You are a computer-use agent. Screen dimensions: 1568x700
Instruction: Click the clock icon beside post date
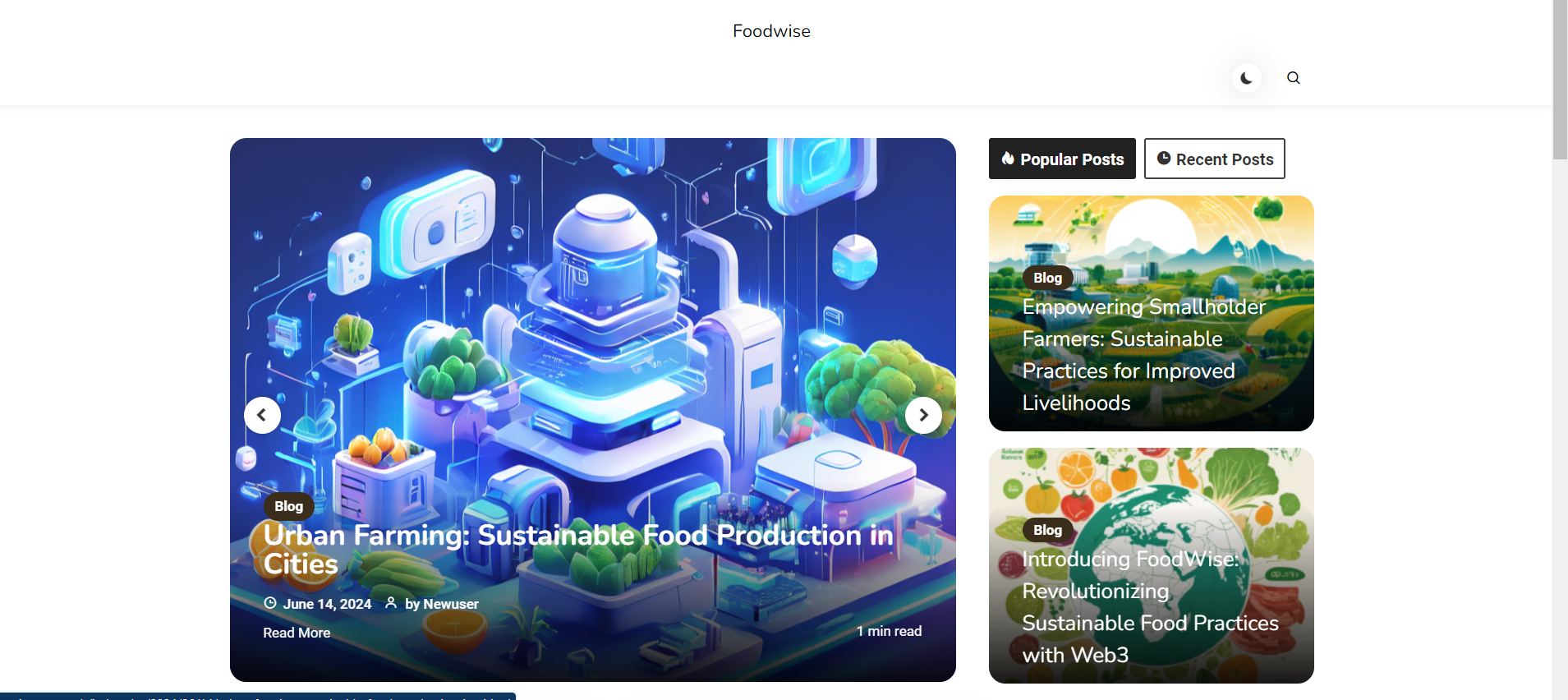[x=270, y=603]
